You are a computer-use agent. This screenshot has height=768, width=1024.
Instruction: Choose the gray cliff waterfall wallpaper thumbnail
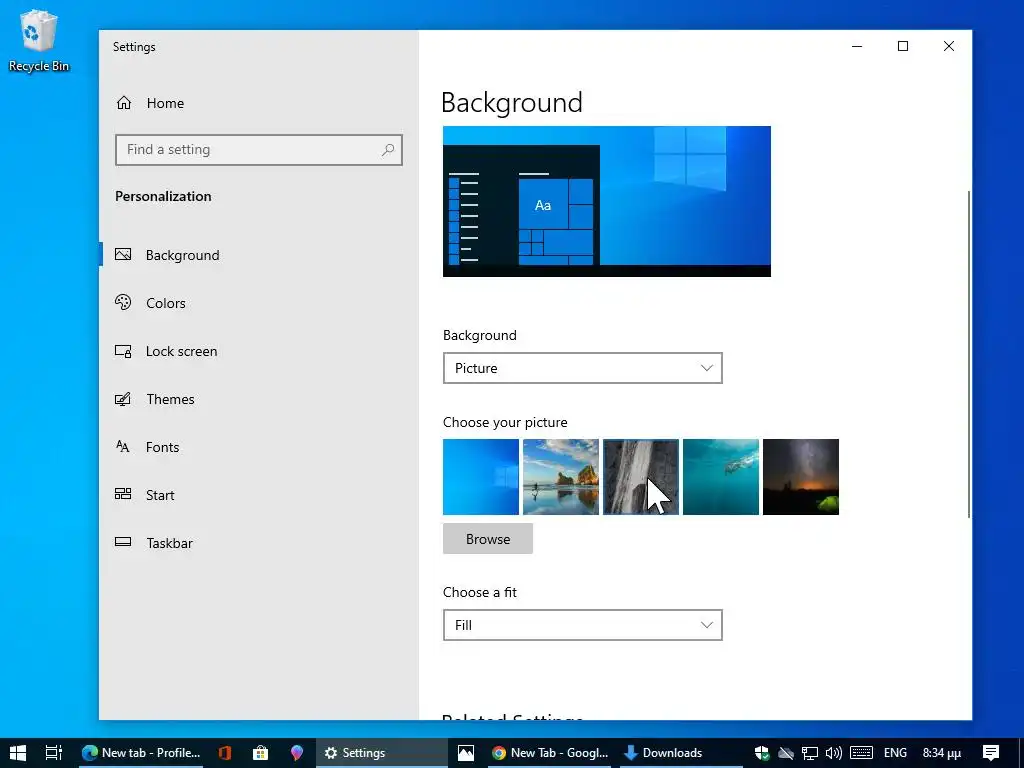(x=641, y=477)
